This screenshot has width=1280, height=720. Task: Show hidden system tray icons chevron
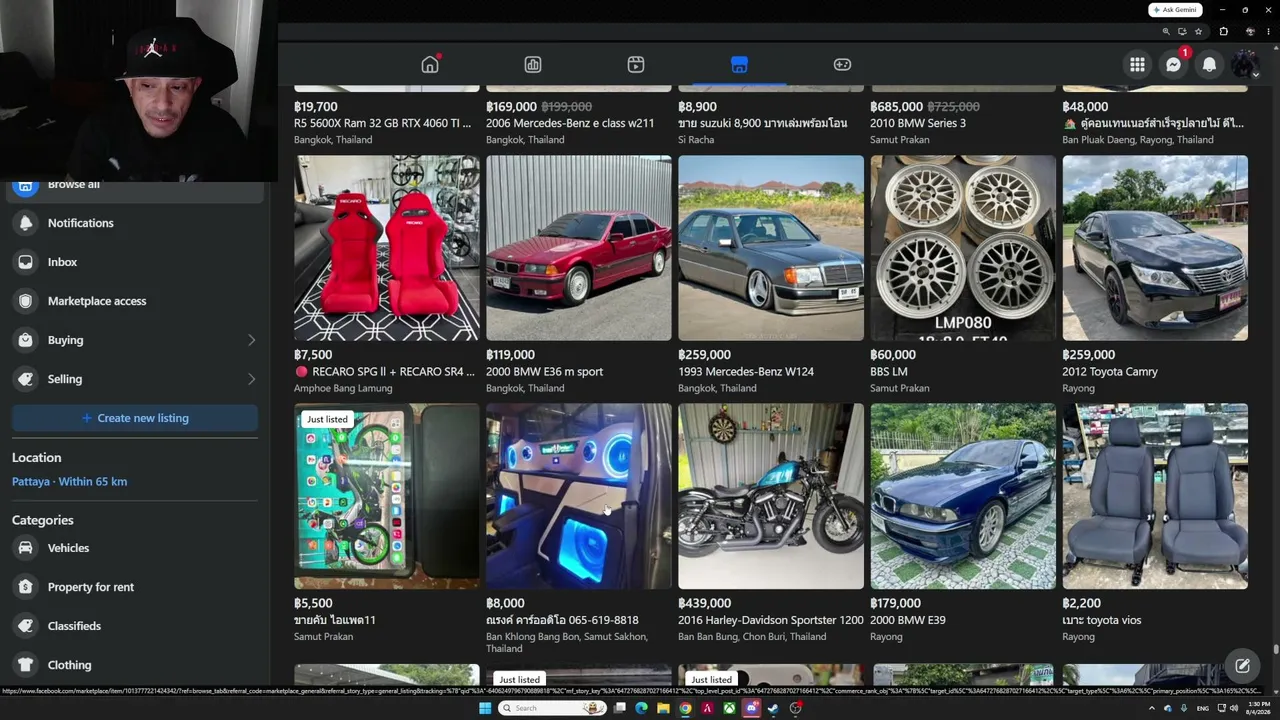point(1151,708)
